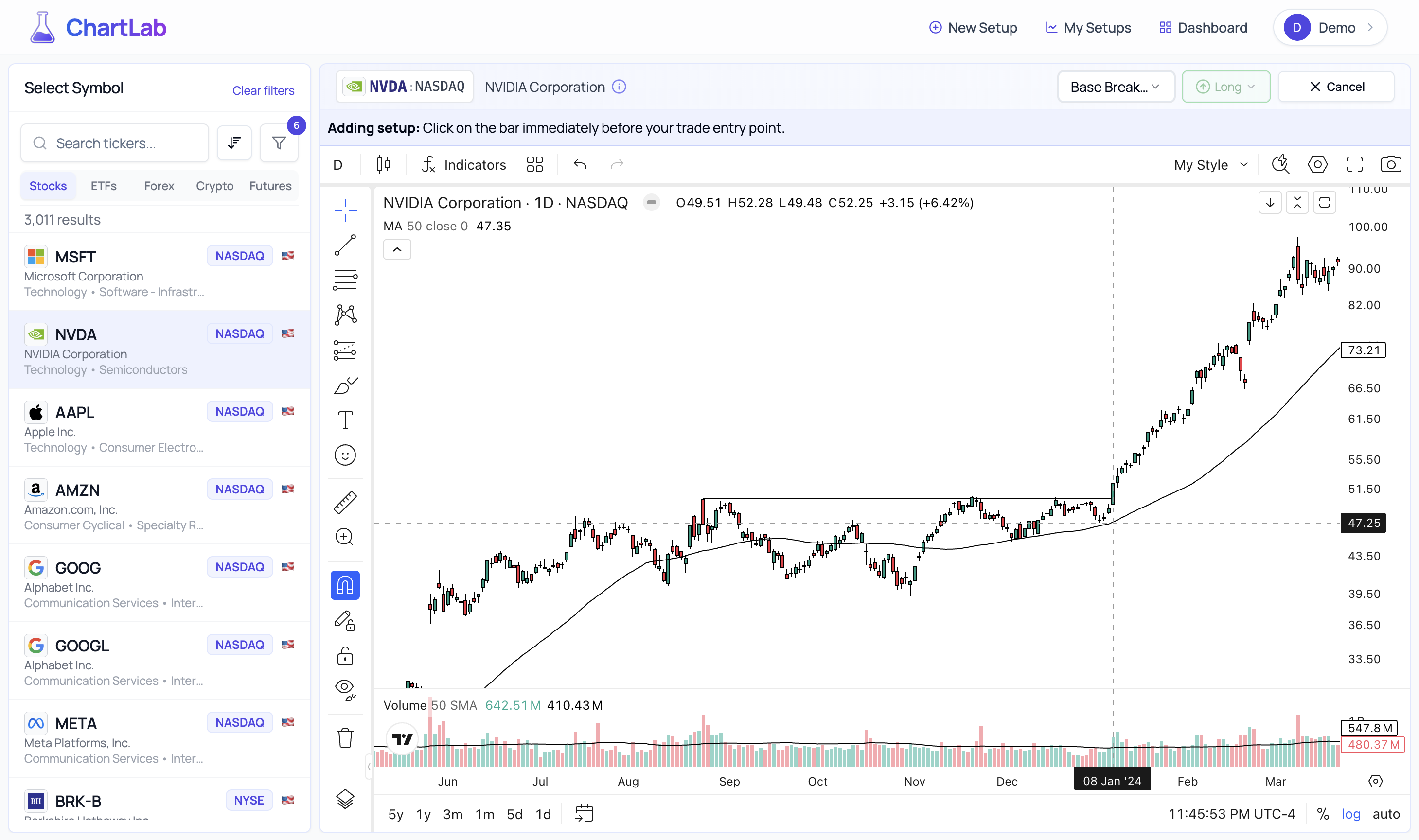
Task: Toggle lock all drawings
Action: (345, 656)
